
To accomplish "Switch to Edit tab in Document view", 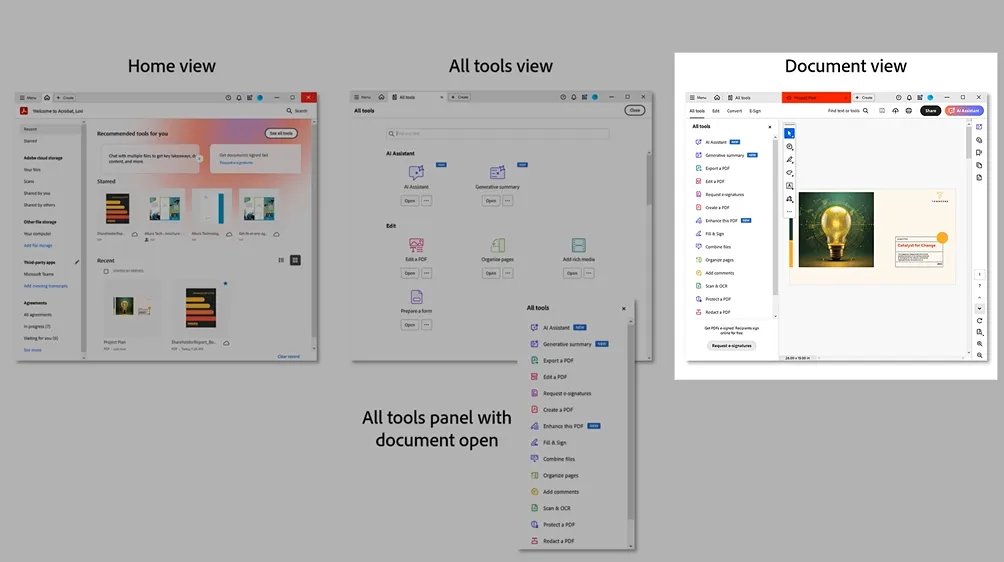I will pyautogui.click(x=716, y=111).
